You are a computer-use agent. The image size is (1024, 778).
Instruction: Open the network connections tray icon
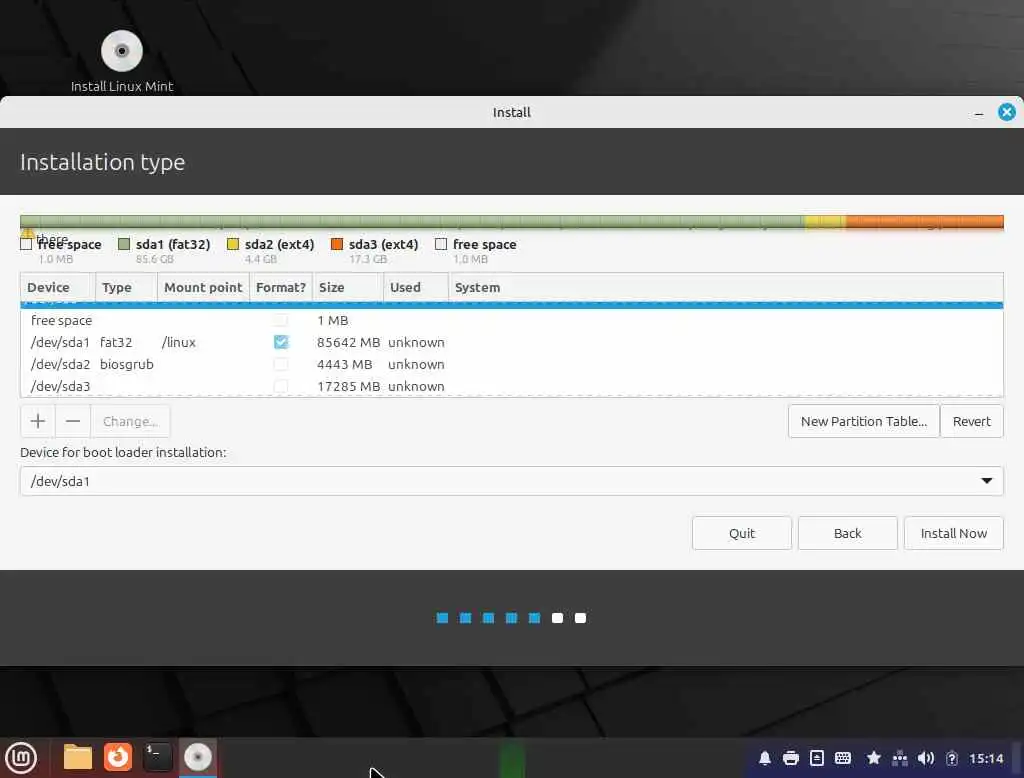900,758
